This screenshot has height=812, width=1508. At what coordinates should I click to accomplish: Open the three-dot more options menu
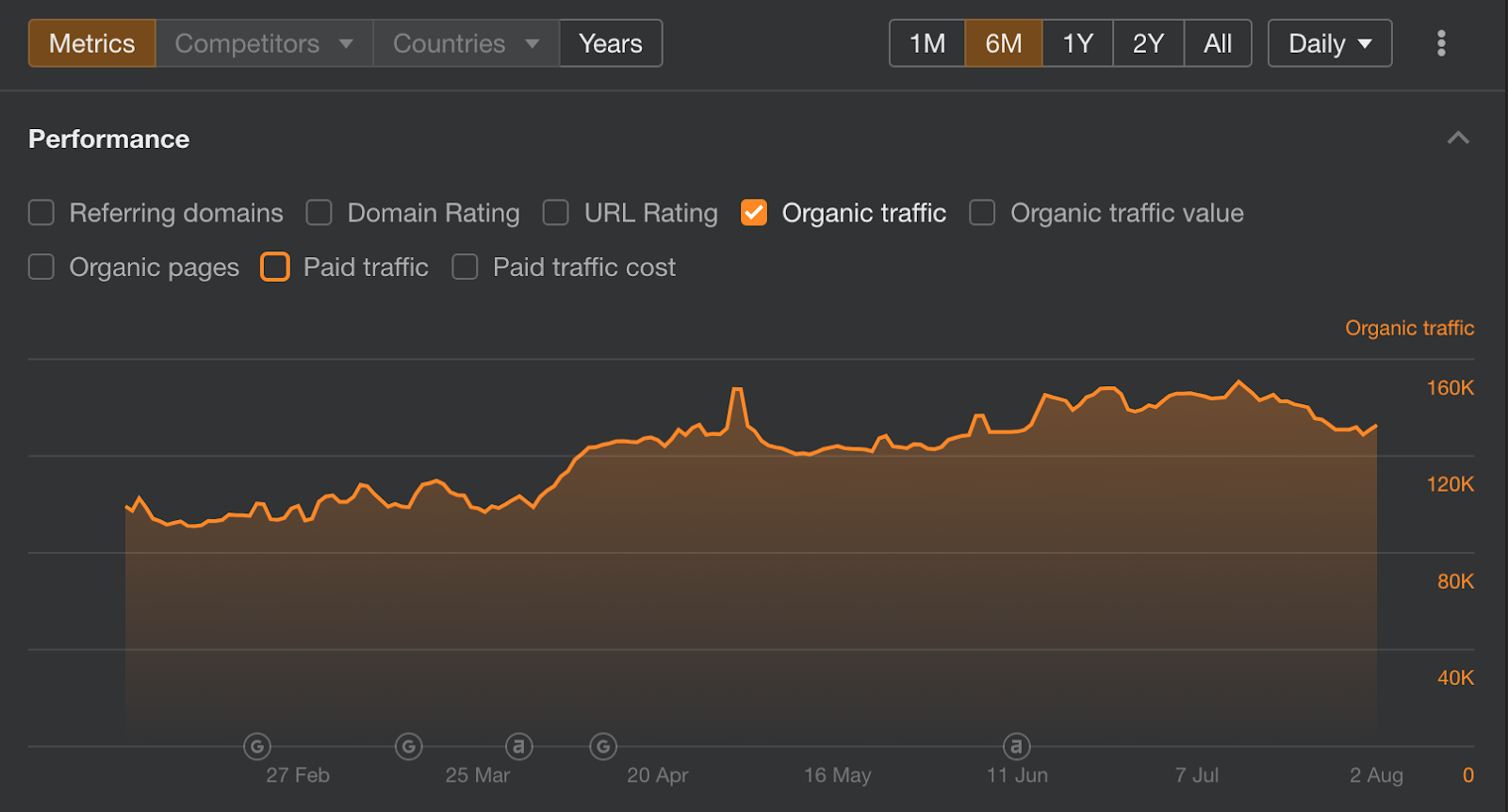tap(1441, 43)
